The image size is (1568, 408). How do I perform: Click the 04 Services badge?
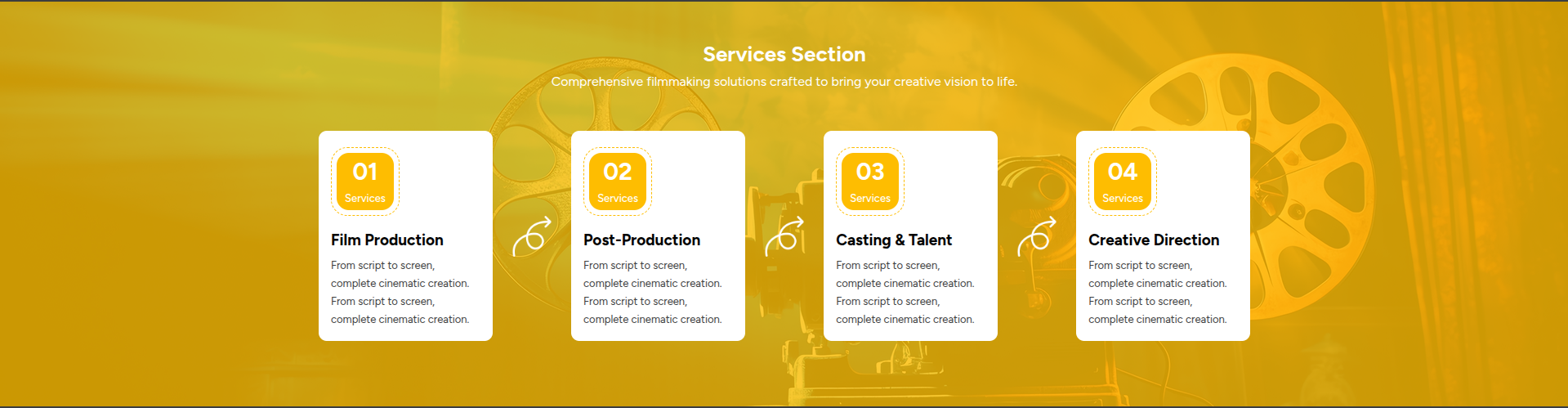point(1122,182)
